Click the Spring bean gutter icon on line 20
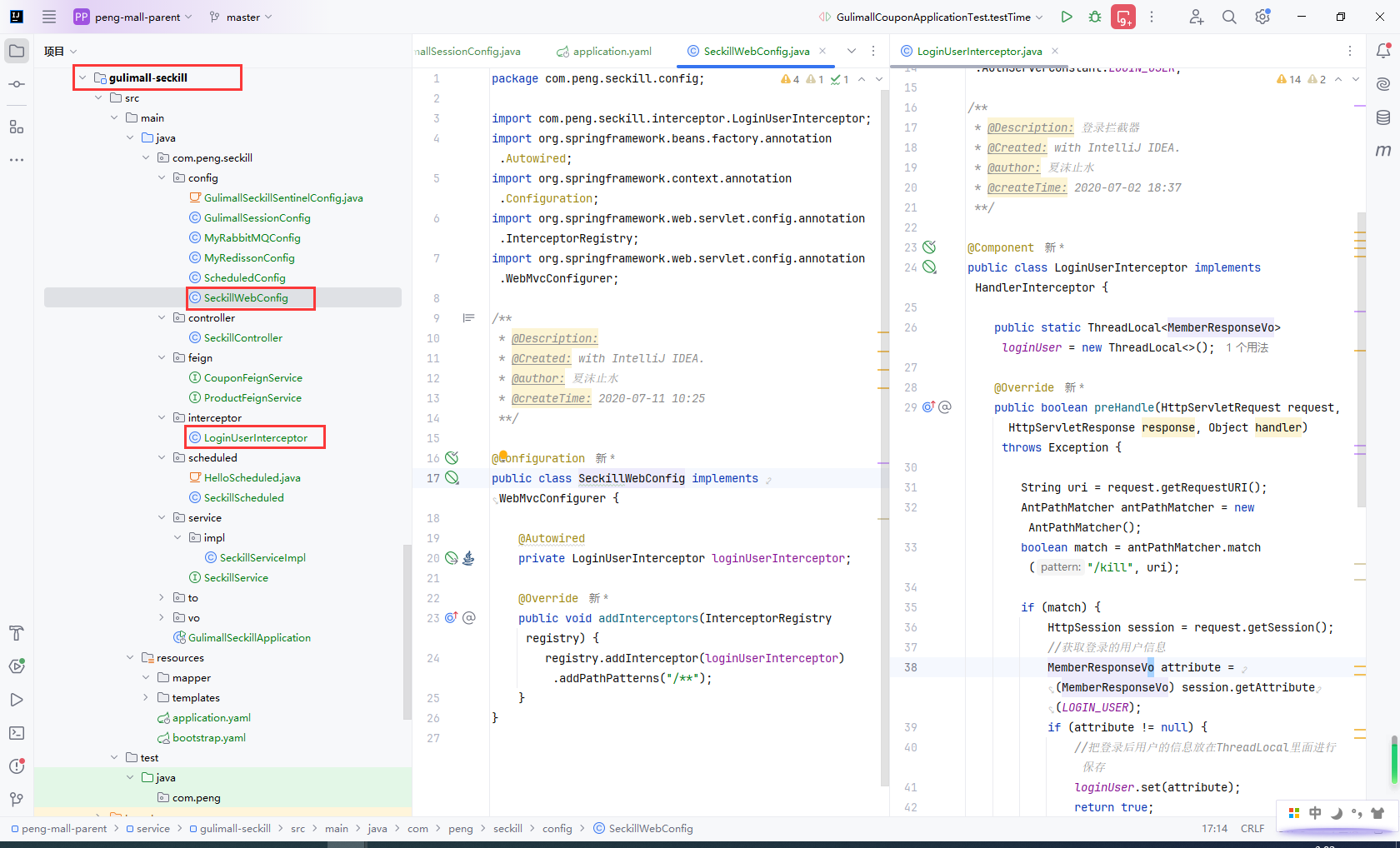Image resolution: width=1400 pixels, height=848 pixels. click(452, 558)
